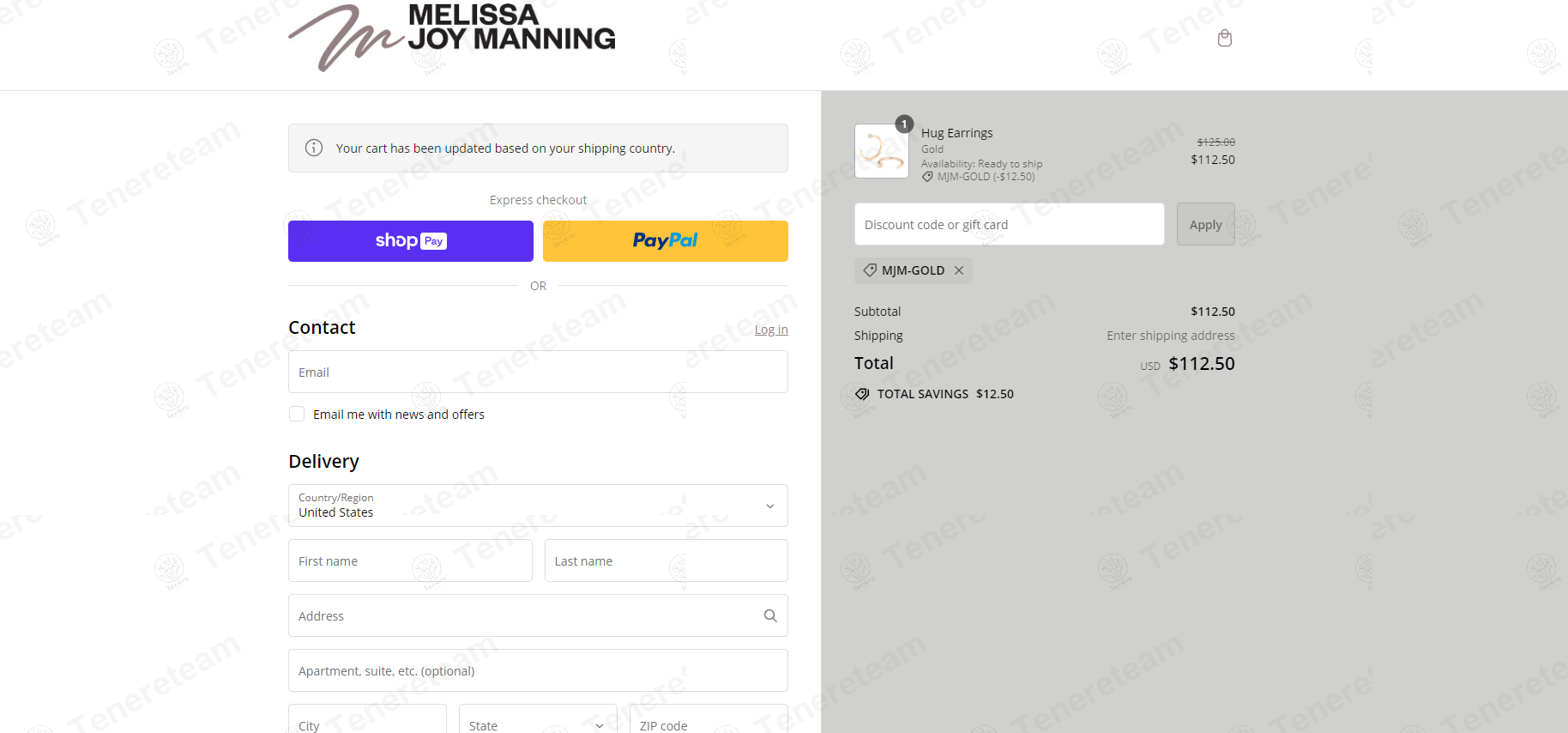Focus the Apartment, suite field
Screen dimensions: 1568x733
538,670
